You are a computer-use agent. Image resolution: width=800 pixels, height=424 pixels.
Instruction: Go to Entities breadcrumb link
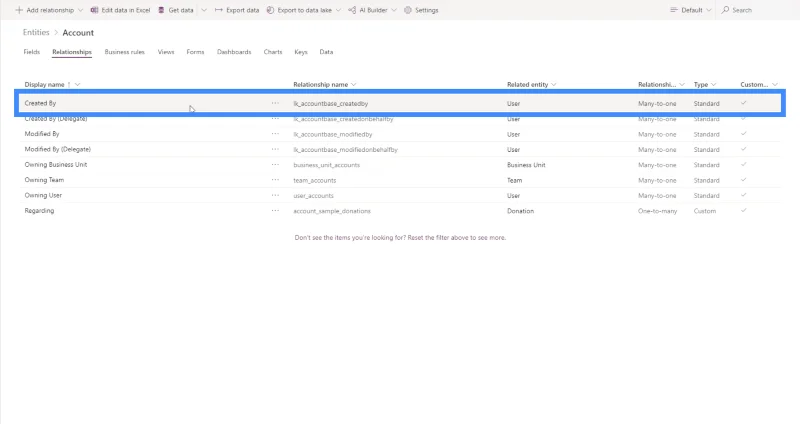tap(36, 32)
